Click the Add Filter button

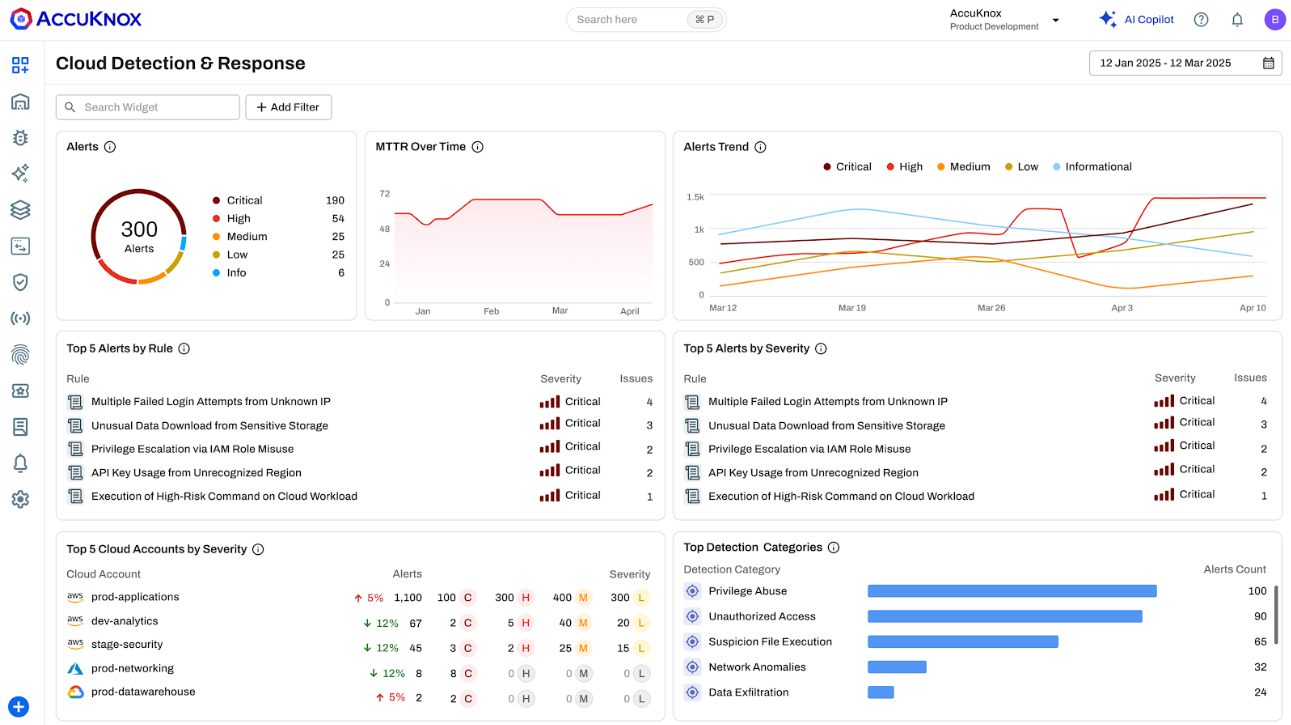click(x=288, y=107)
